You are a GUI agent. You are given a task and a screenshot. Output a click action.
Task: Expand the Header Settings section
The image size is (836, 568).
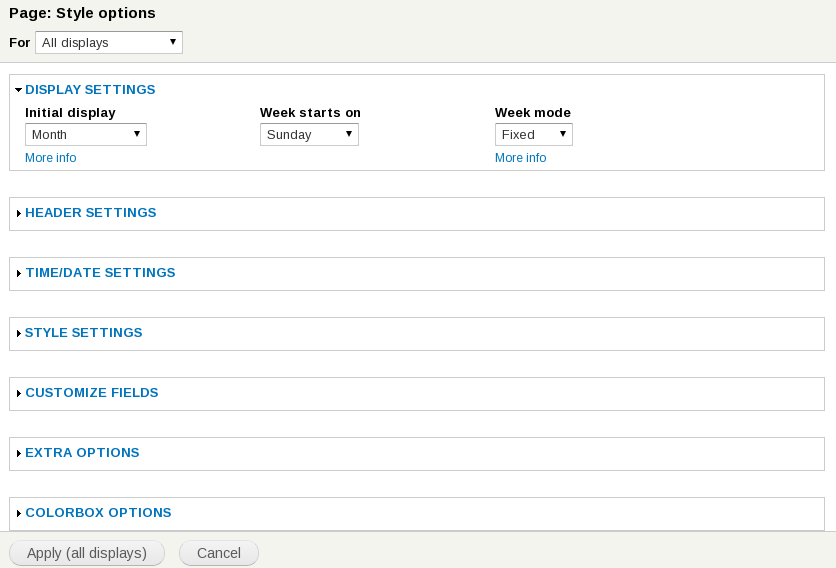[91, 213]
